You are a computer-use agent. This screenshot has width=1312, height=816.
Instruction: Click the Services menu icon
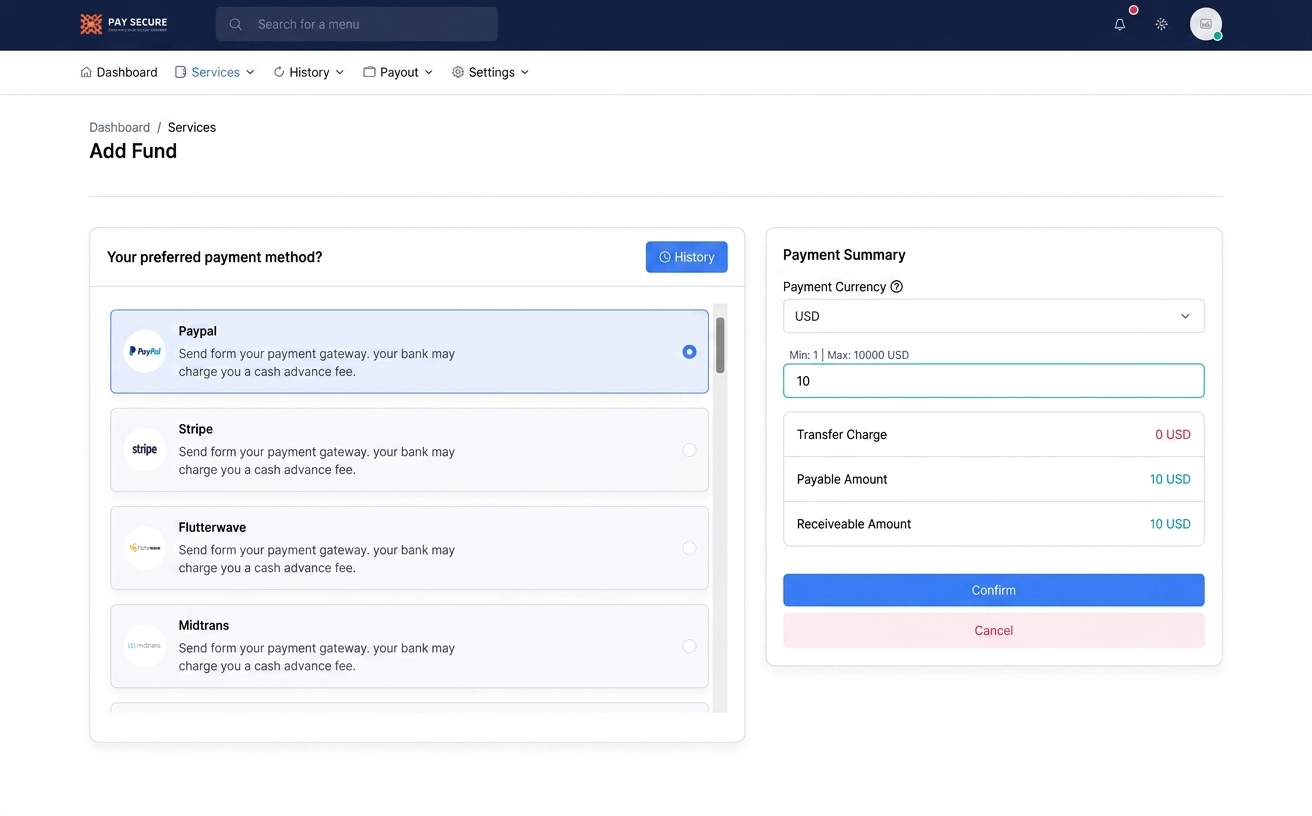click(181, 72)
